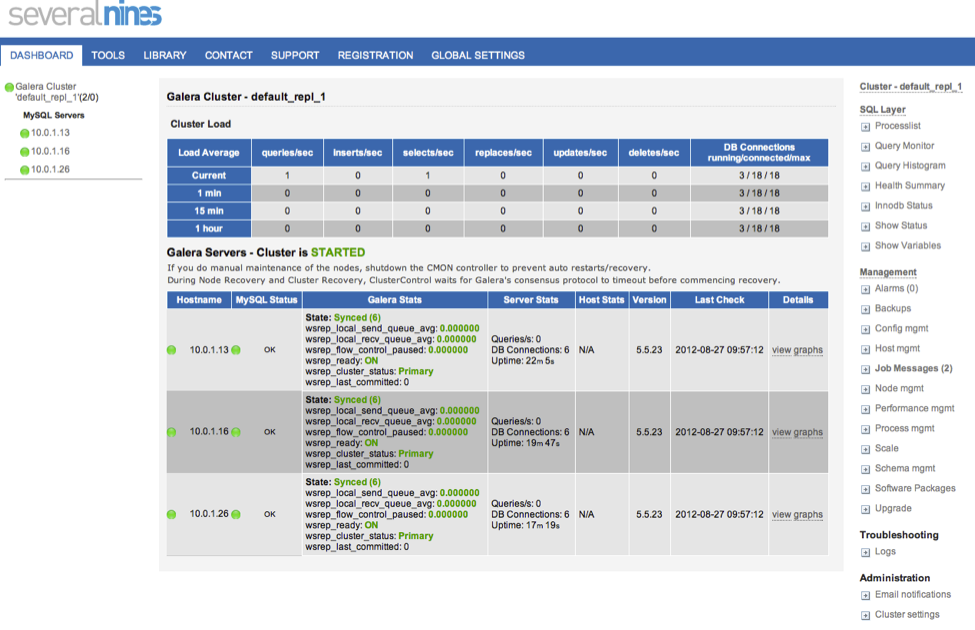Expand the Health Summary plus icon
Viewport: 975px width, 630px height.
click(865, 187)
